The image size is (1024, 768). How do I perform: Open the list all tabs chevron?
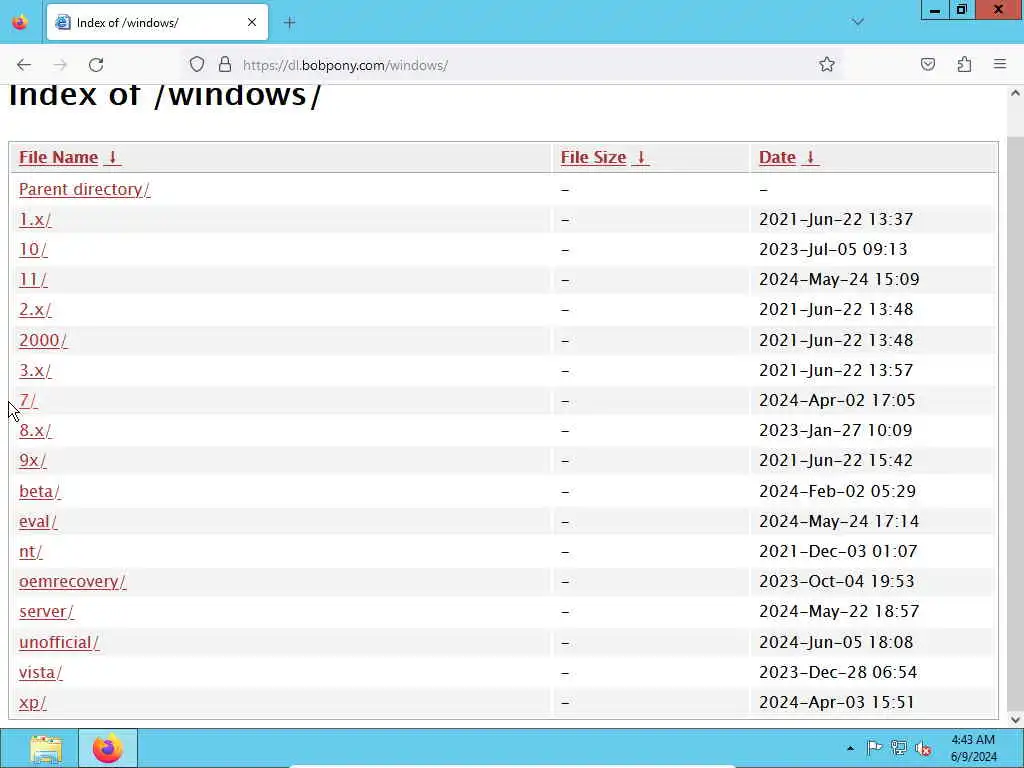click(x=857, y=22)
